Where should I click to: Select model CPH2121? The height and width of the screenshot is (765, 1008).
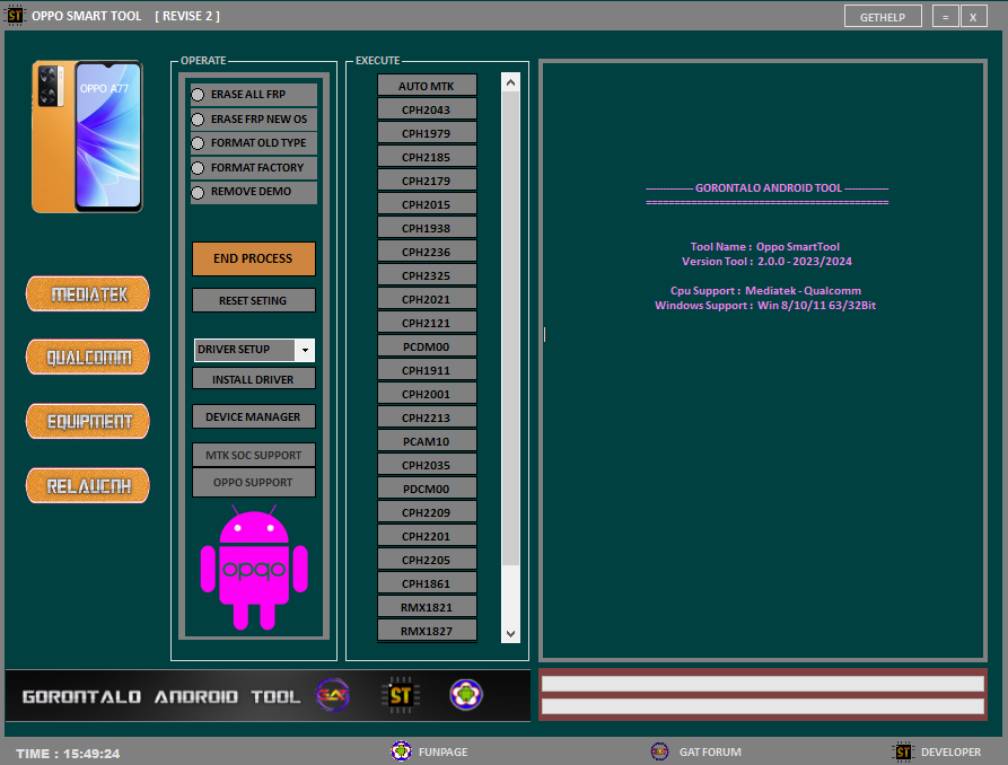click(427, 323)
